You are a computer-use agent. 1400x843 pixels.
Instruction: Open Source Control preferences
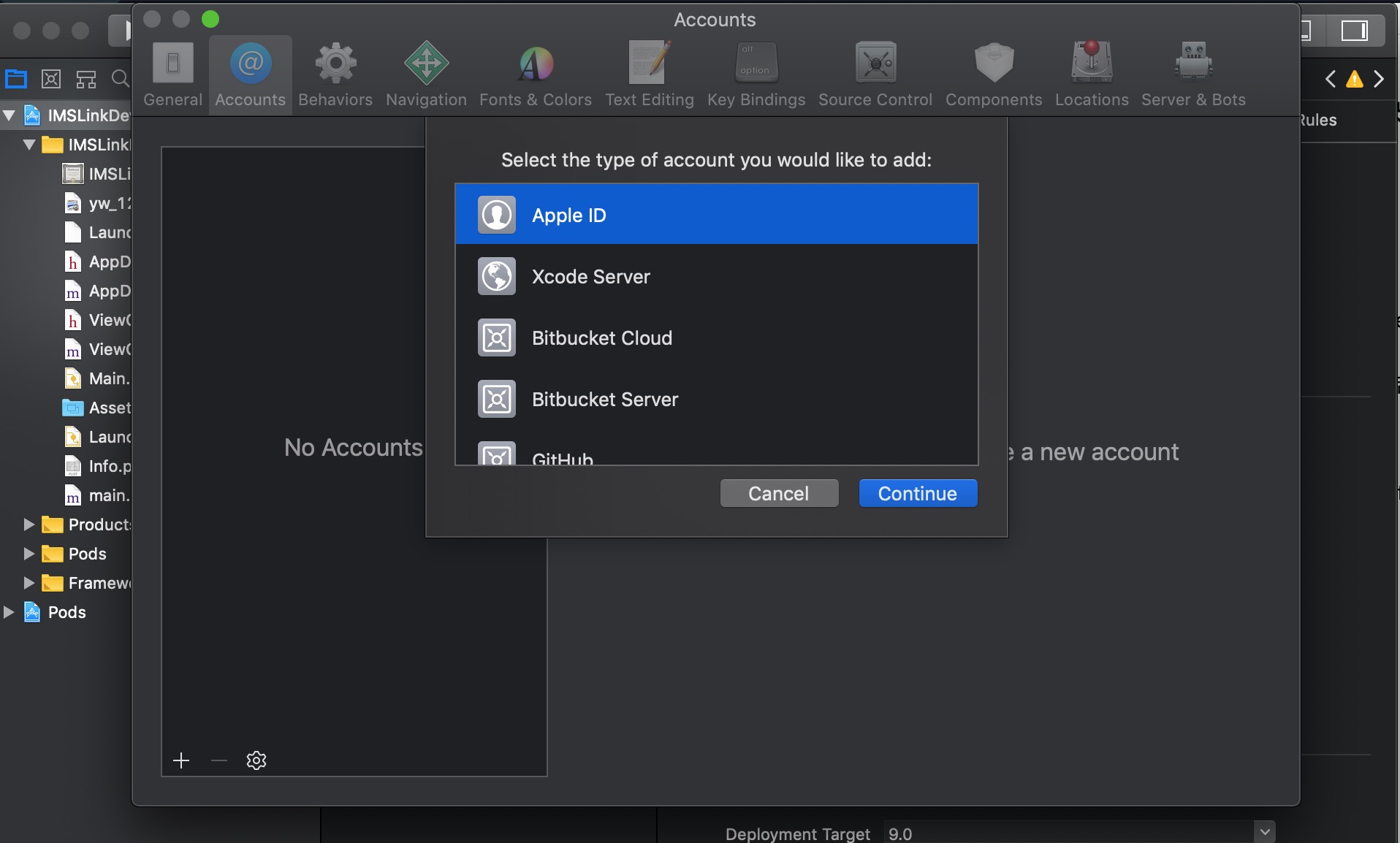(x=875, y=75)
